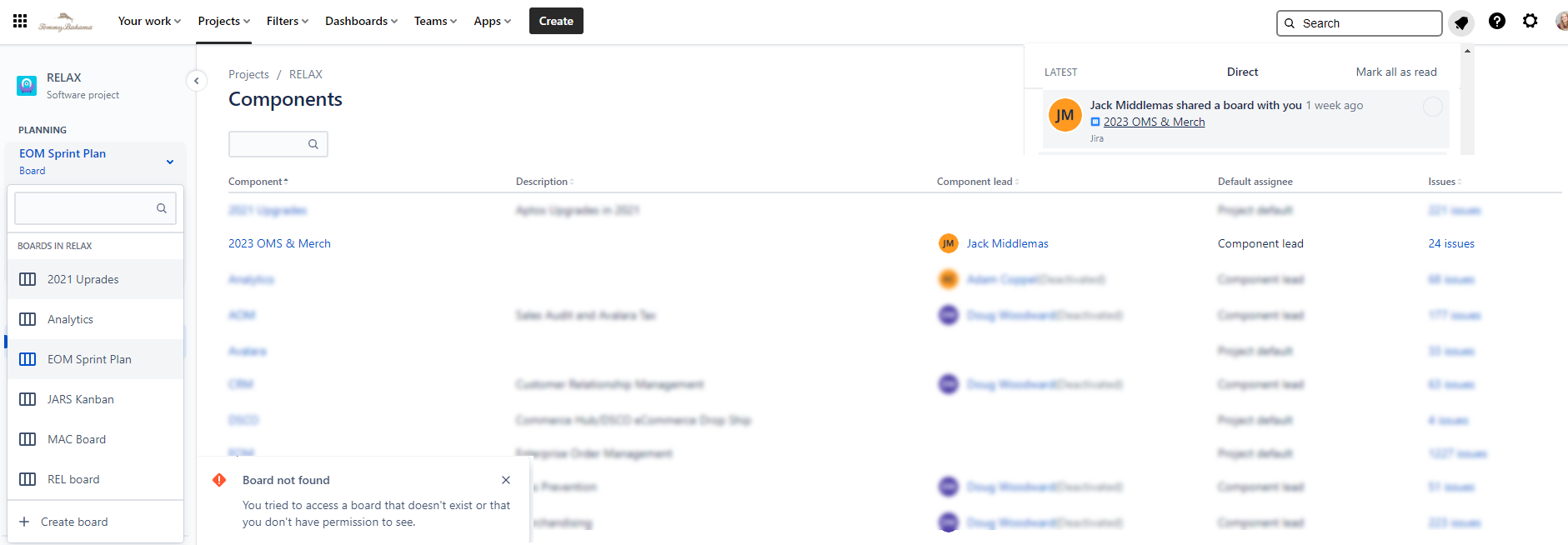
Task: Open the Help question mark icon
Action: click(x=1497, y=21)
